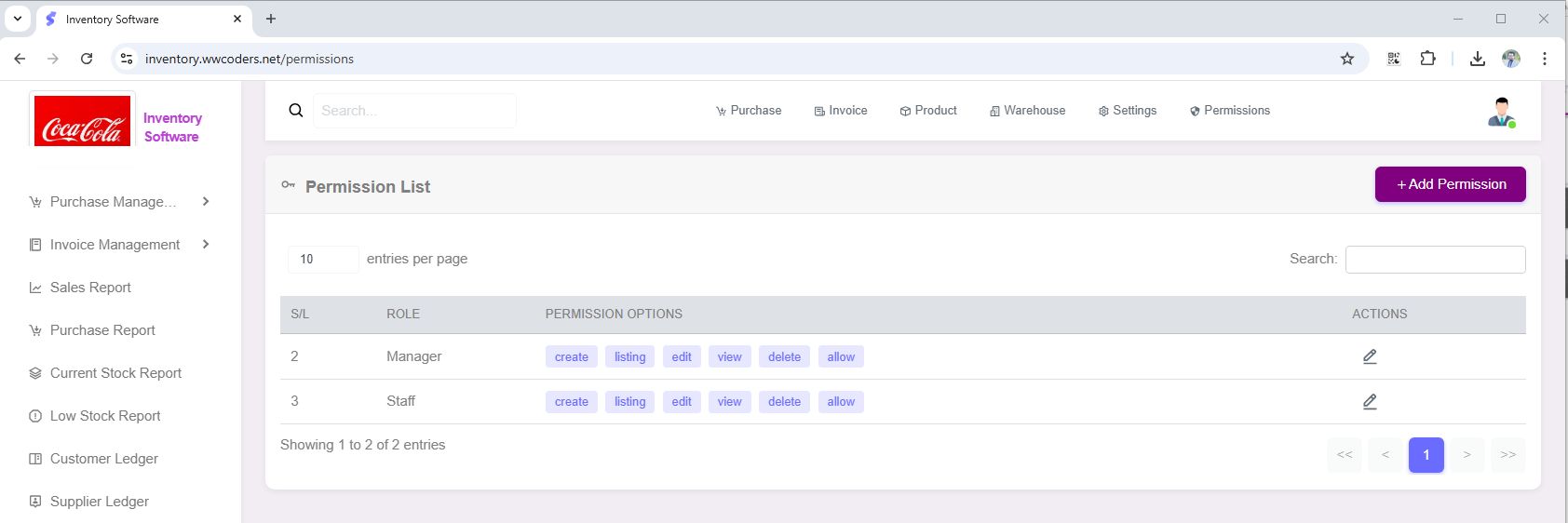The width and height of the screenshot is (1568, 523).
Task: Click the Add Permission button
Action: pos(1450,184)
